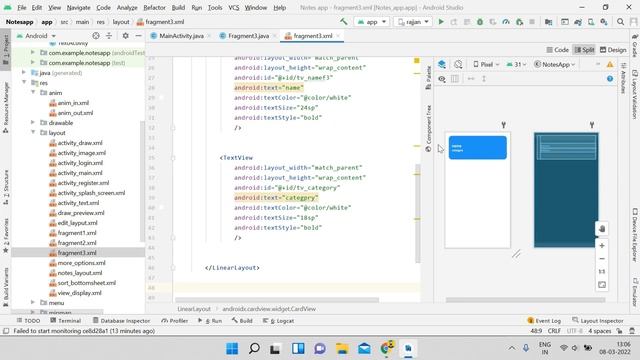Viewport: 640px width, 360px height.
Task: Open the API 31 version dropdown
Action: (x=516, y=64)
